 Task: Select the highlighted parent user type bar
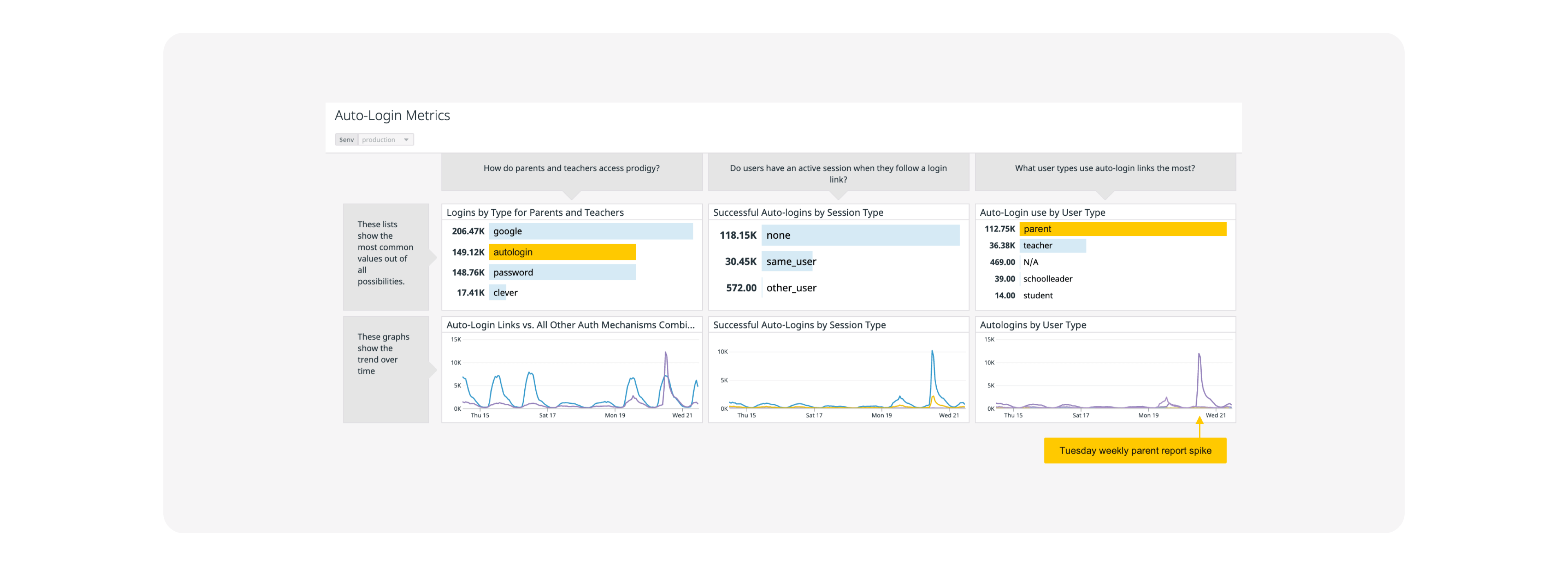coord(1123,229)
